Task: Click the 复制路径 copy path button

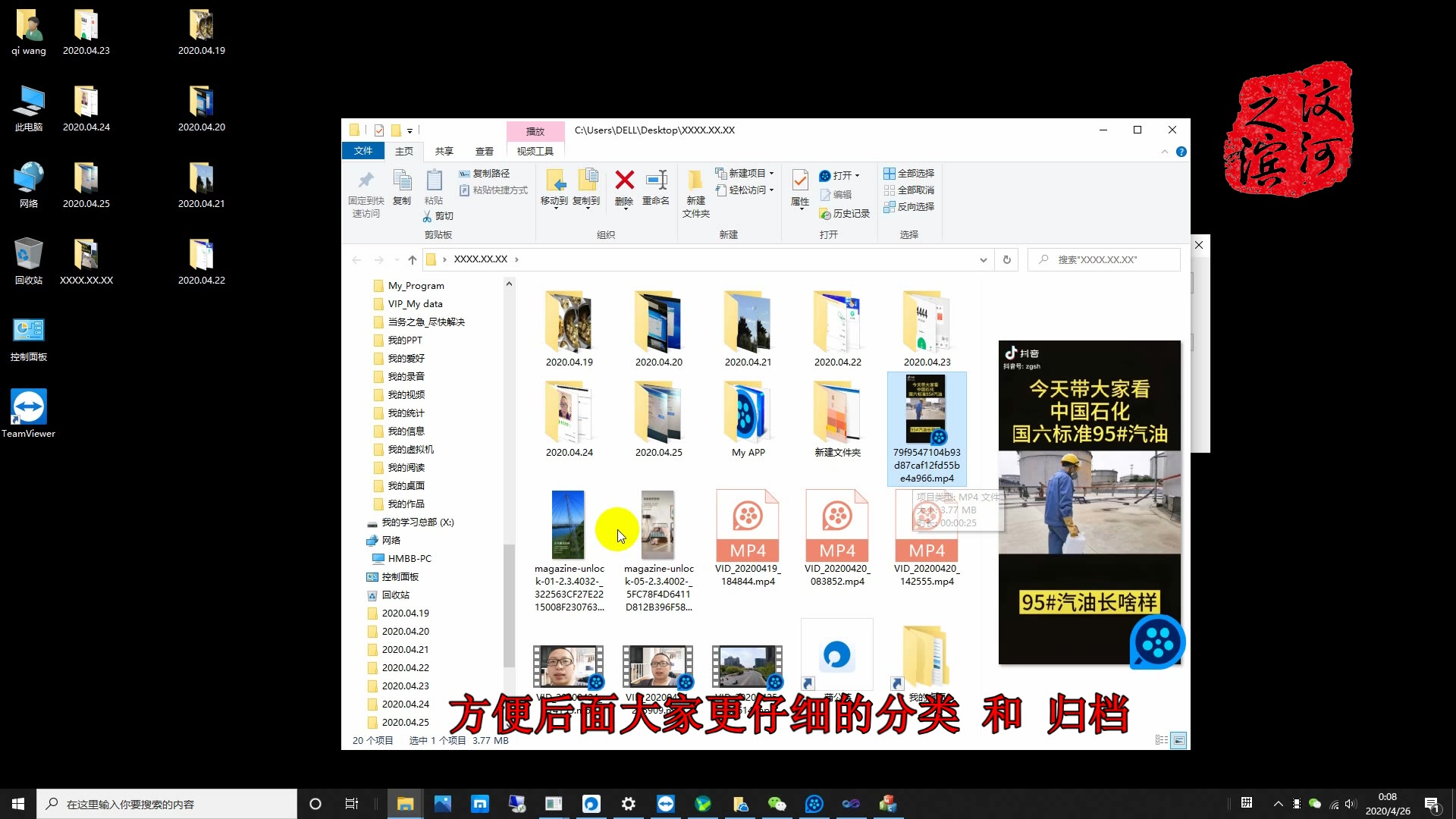Action: (x=485, y=173)
